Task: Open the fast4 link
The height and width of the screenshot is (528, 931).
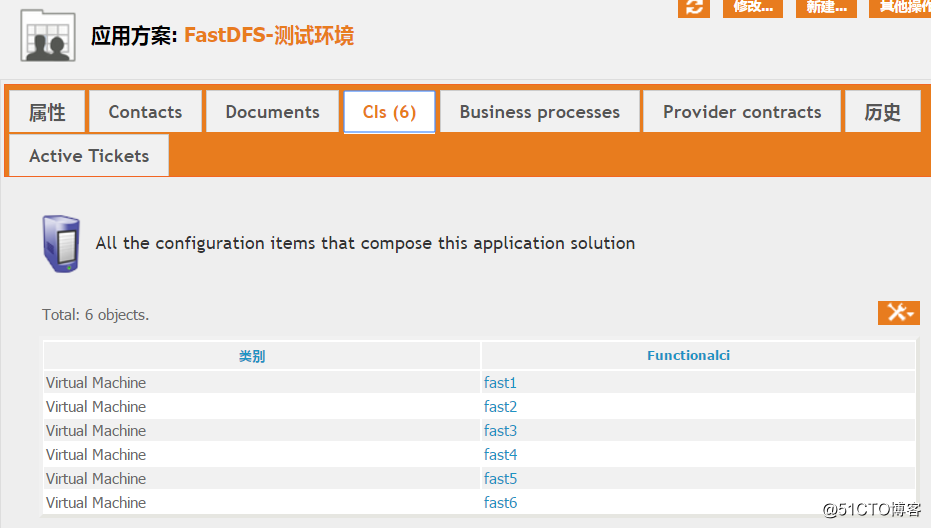Action: point(500,454)
